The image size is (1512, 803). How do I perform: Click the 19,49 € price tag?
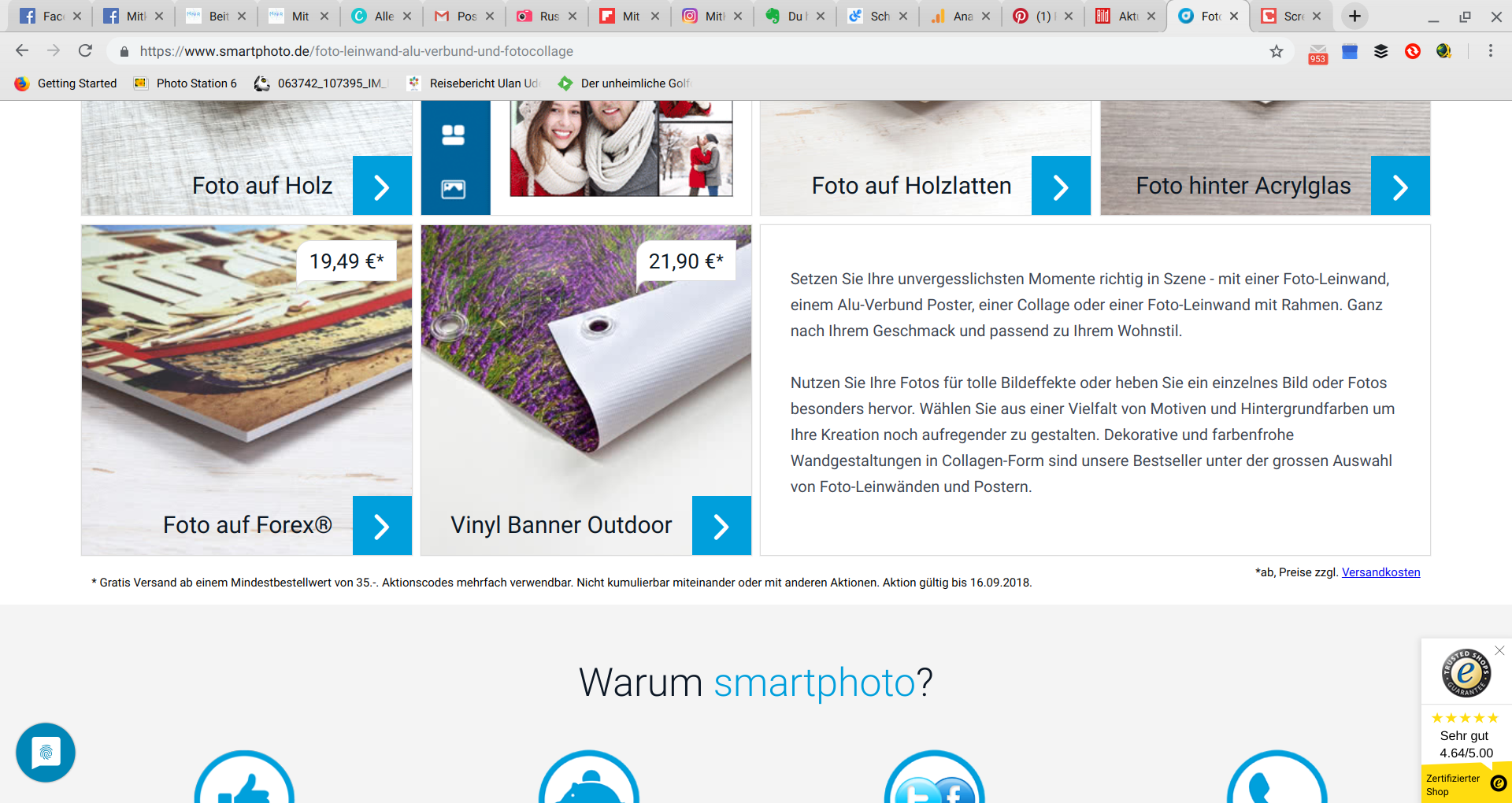pos(346,261)
